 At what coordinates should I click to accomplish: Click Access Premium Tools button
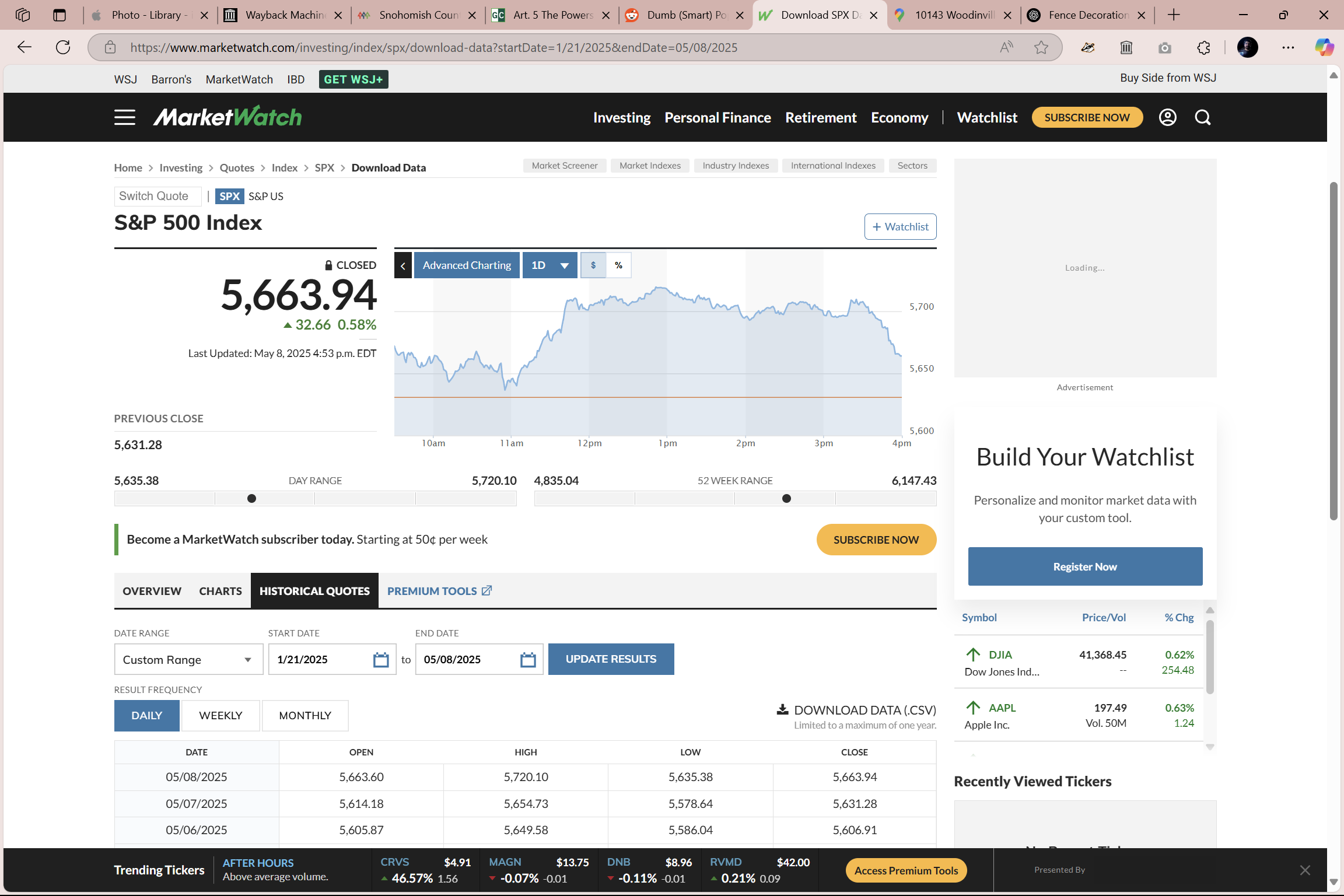[x=906, y=870]
